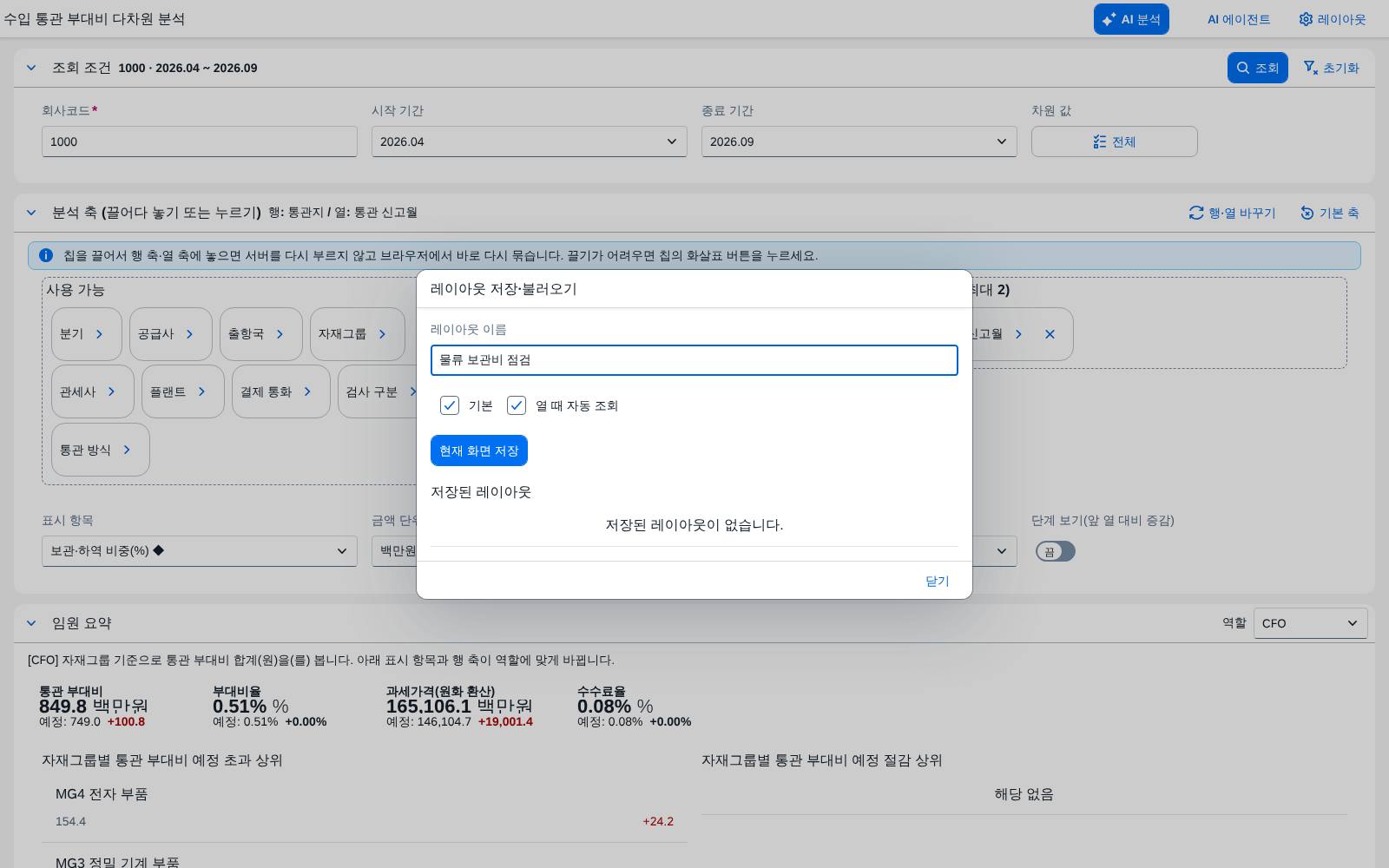Collapse the 임원 요약 section
This screenshot has height=868, width=1389.
pos(31,623)
